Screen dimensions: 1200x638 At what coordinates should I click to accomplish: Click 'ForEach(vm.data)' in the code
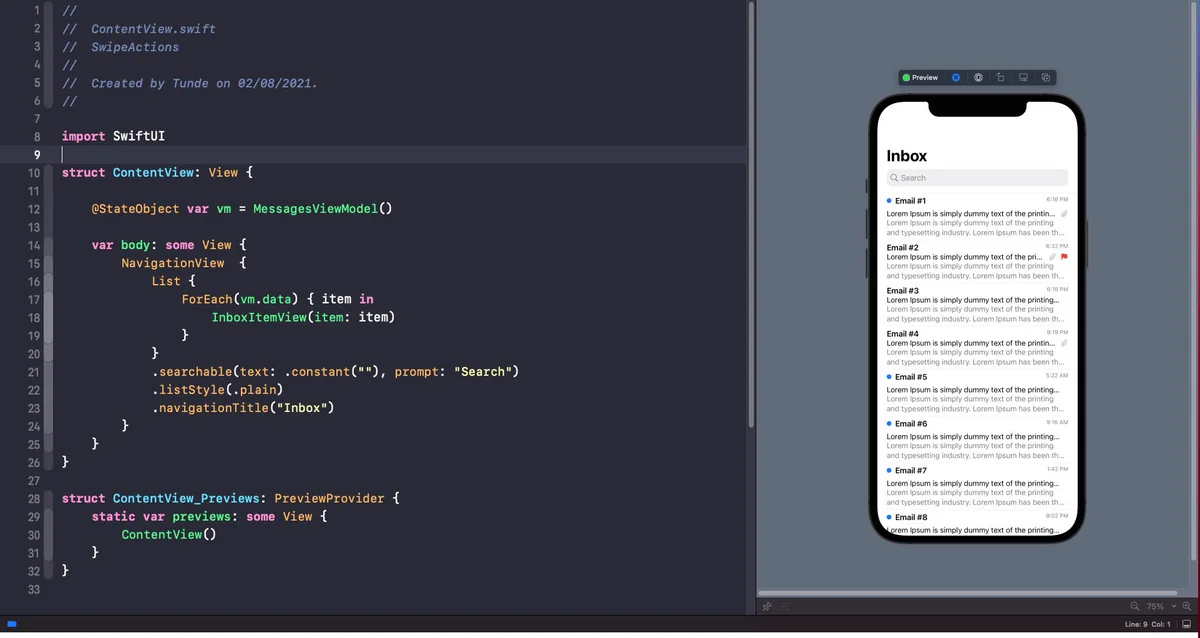click(x=241, y=299)
